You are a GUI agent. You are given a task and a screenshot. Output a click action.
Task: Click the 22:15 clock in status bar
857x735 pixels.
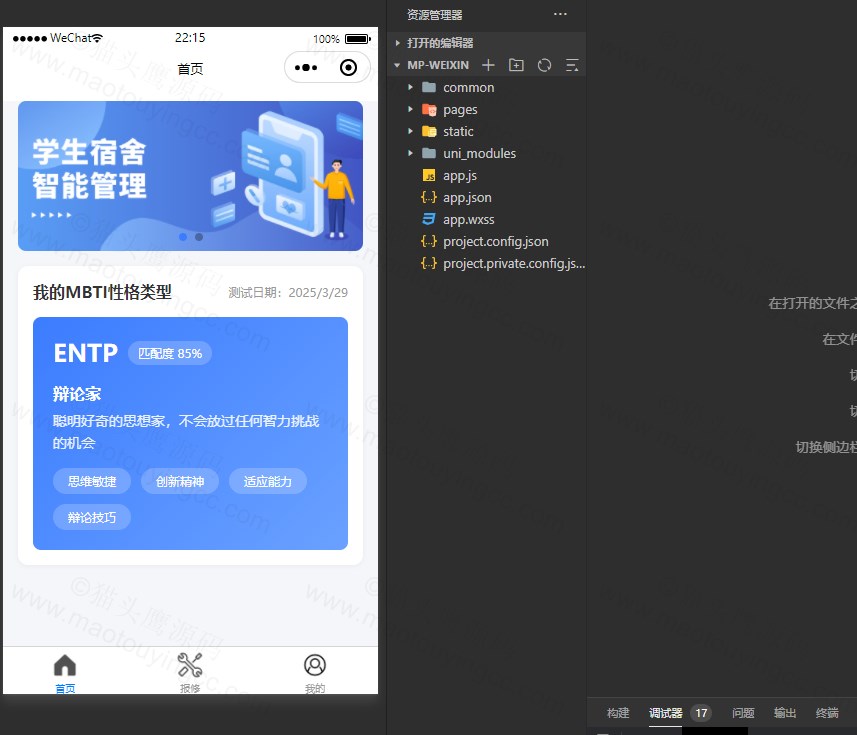tap(190, 38)
